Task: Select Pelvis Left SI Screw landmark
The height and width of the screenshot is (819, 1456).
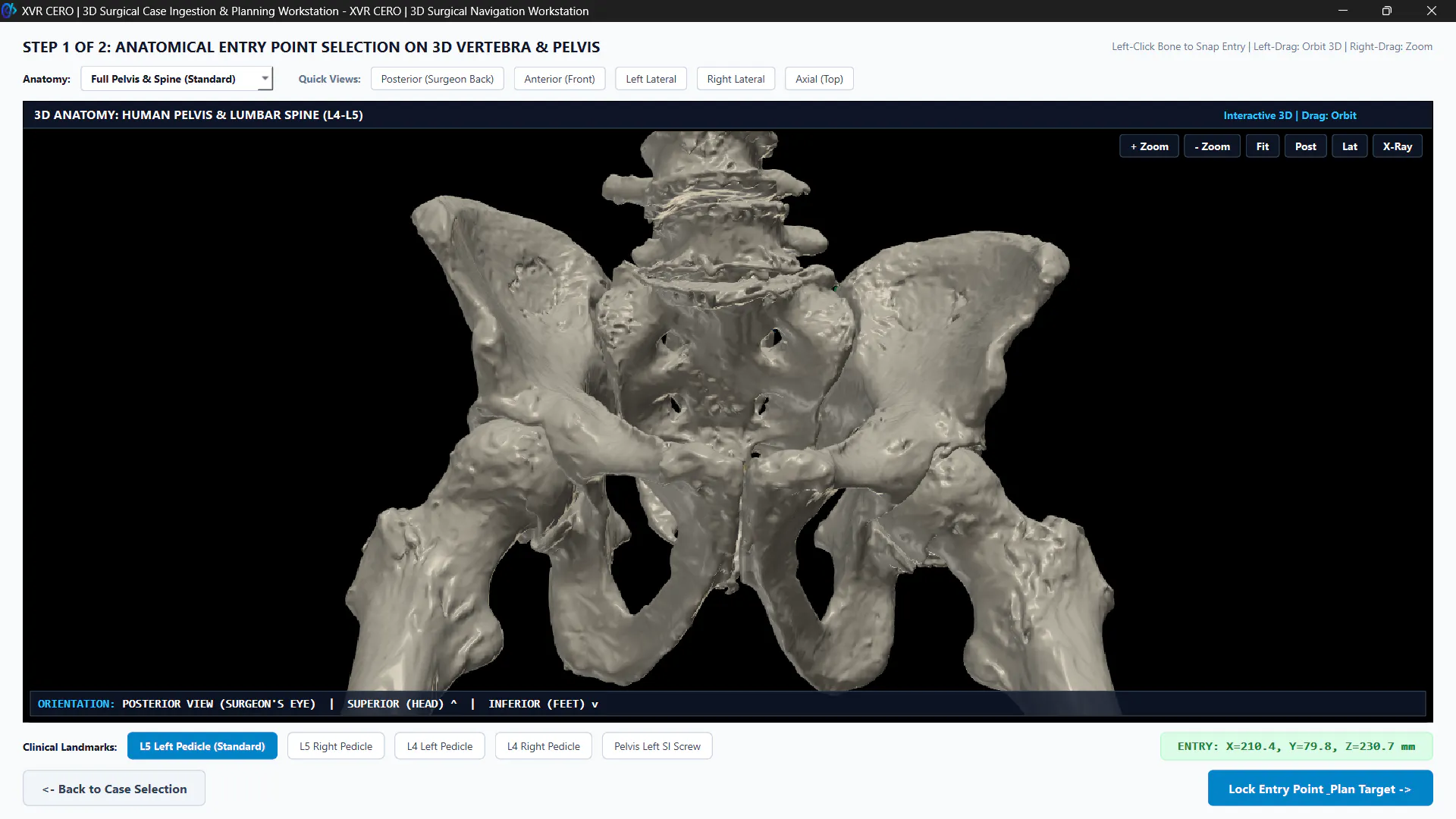Action: (x=657, y=746)
